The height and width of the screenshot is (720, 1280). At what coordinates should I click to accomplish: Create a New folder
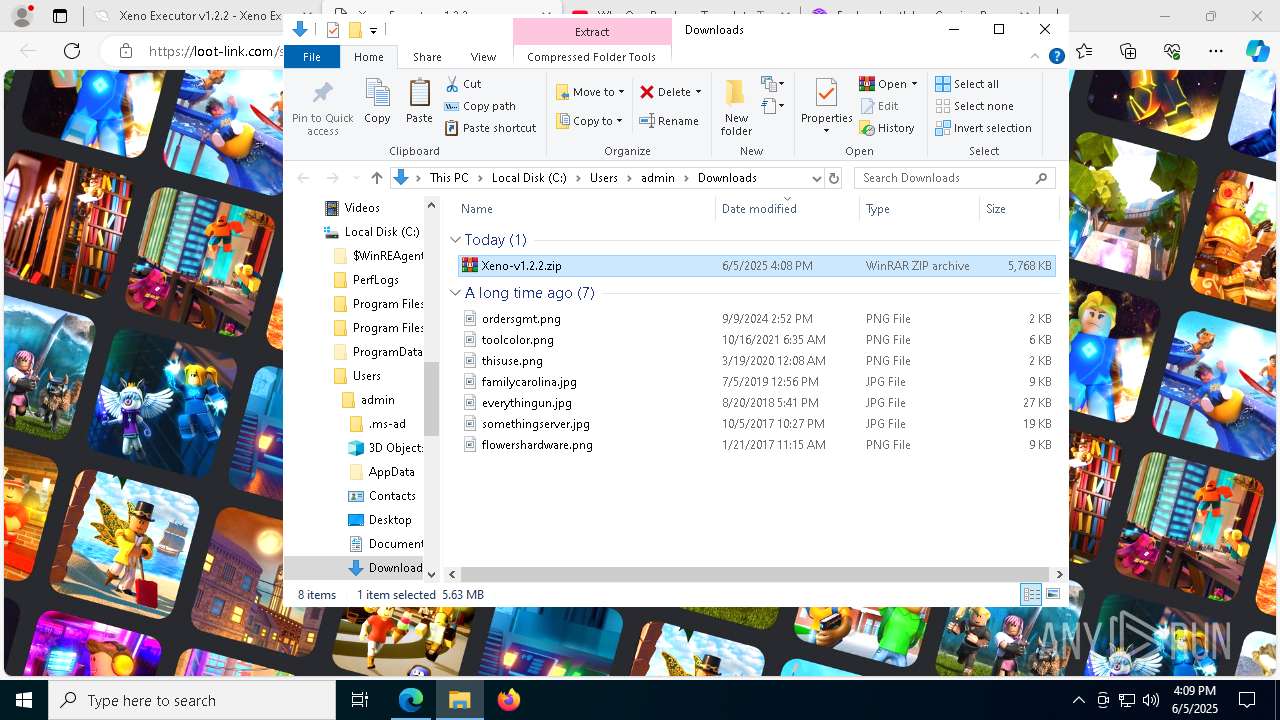pos(736,108)
